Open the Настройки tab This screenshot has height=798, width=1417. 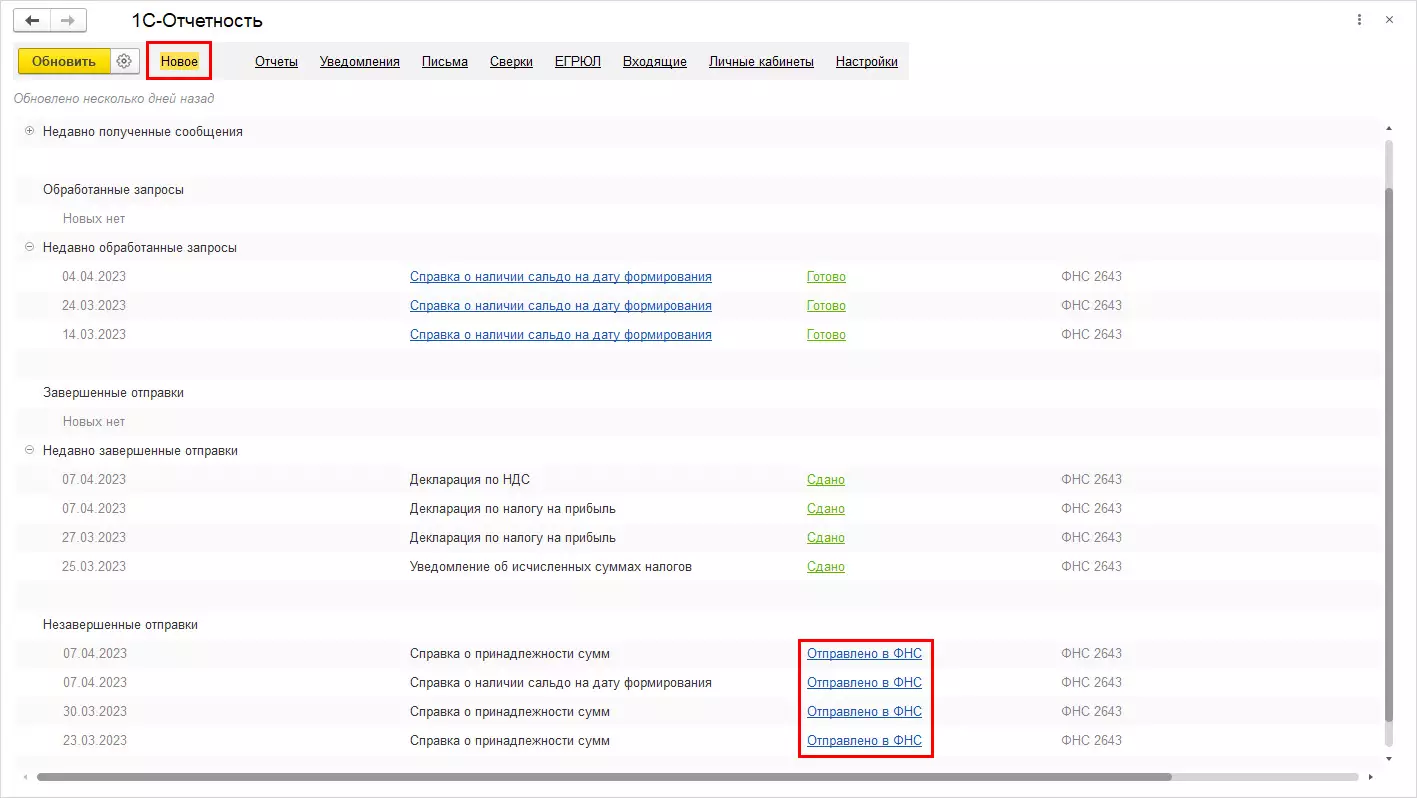(x=867, y=61)
